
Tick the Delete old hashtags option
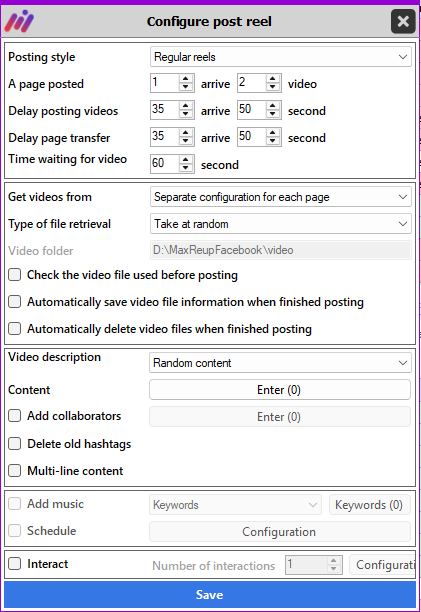pyautogui.click(x=15, y=444)
